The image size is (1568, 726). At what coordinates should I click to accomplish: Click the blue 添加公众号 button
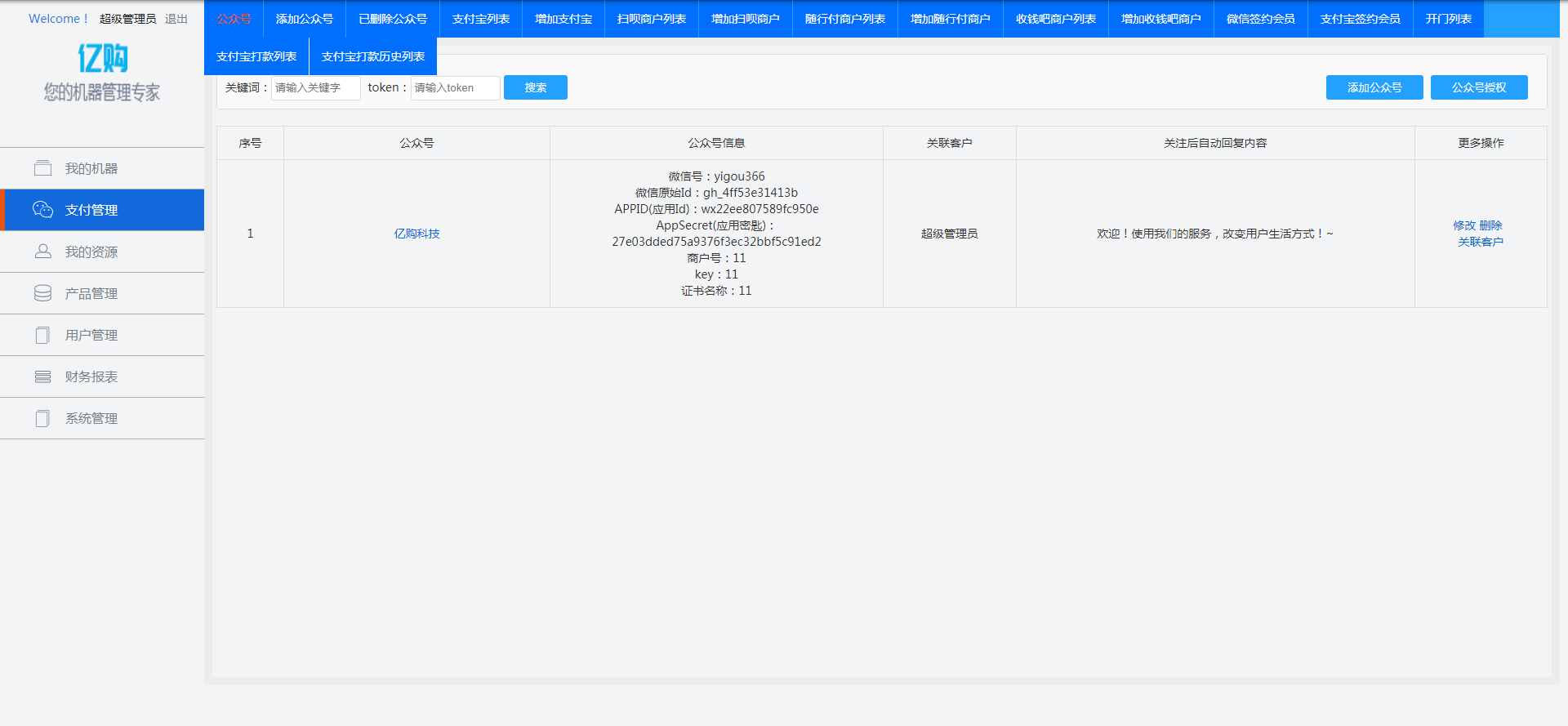[x=1374, y=87]
